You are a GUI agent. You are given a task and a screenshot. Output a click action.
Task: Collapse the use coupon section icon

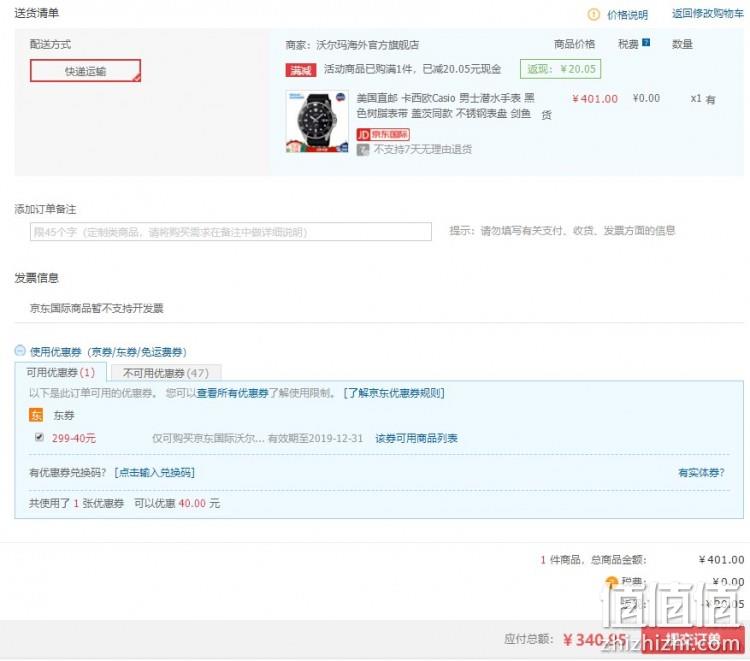(20, 351)
